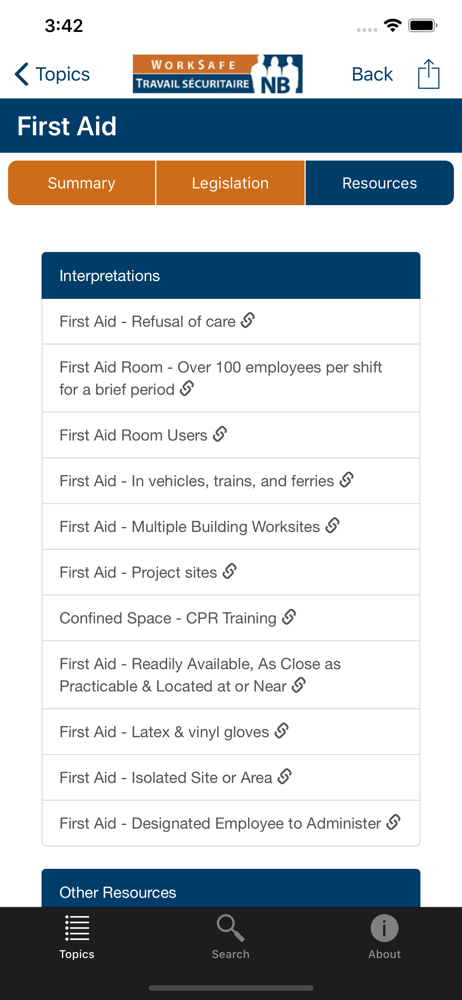Open Multiple Building Worksites interpretation
462x1000 pixels.
click(x=231, y=527)
